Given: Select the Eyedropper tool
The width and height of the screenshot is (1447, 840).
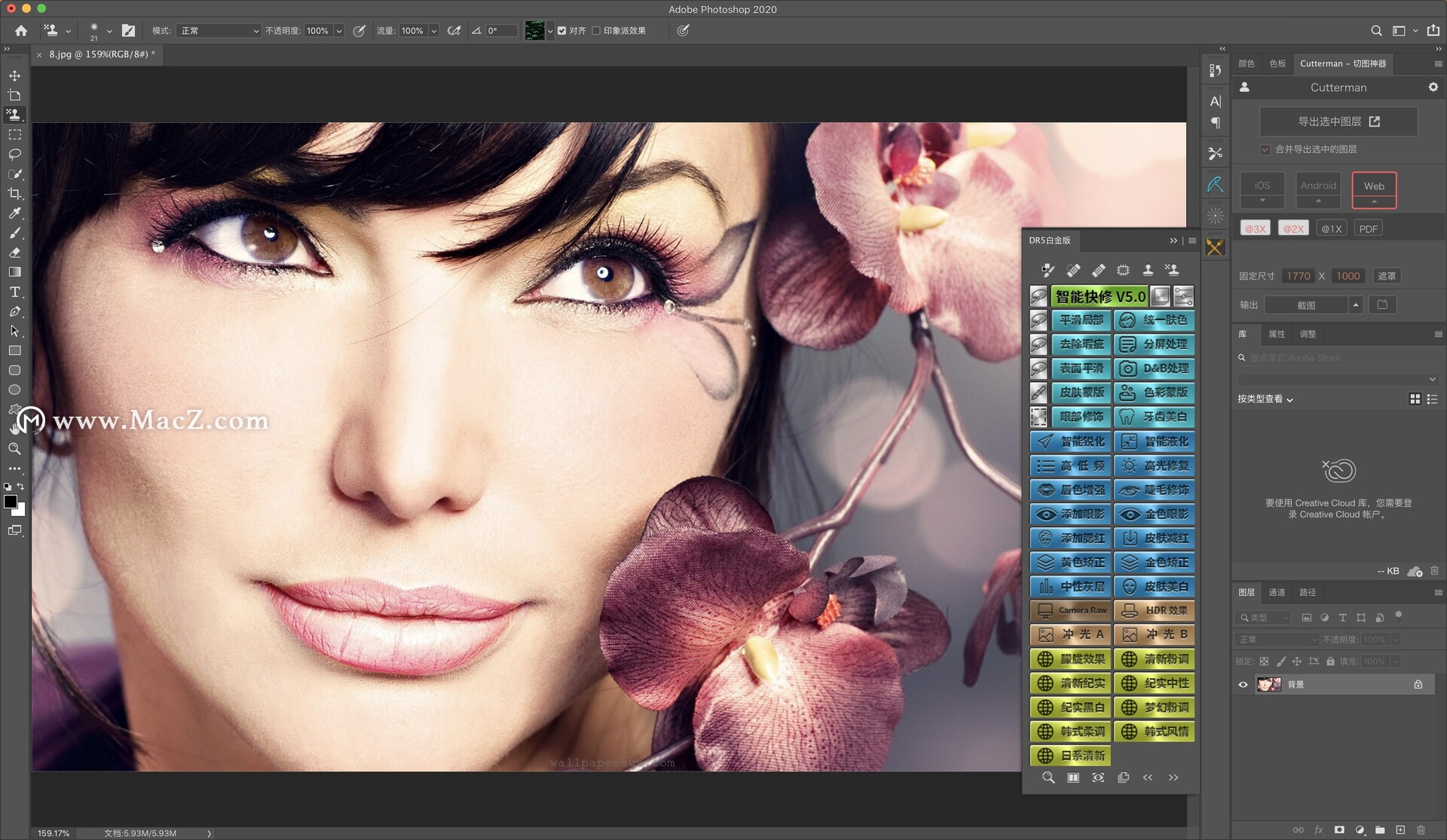Looking at the screenshot, I should point(14,213).
